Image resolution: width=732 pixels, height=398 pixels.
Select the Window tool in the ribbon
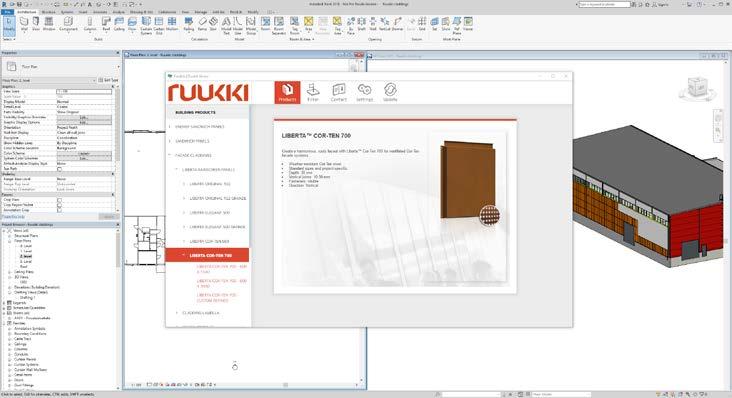[x=49, y=24]
